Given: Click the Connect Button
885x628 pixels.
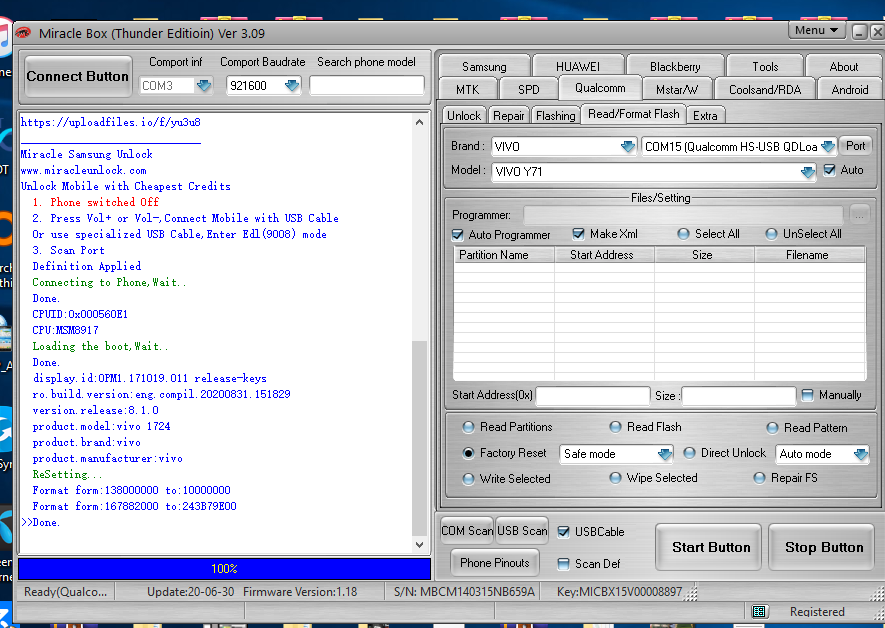Looking at the screenshot, I should 78,76.
